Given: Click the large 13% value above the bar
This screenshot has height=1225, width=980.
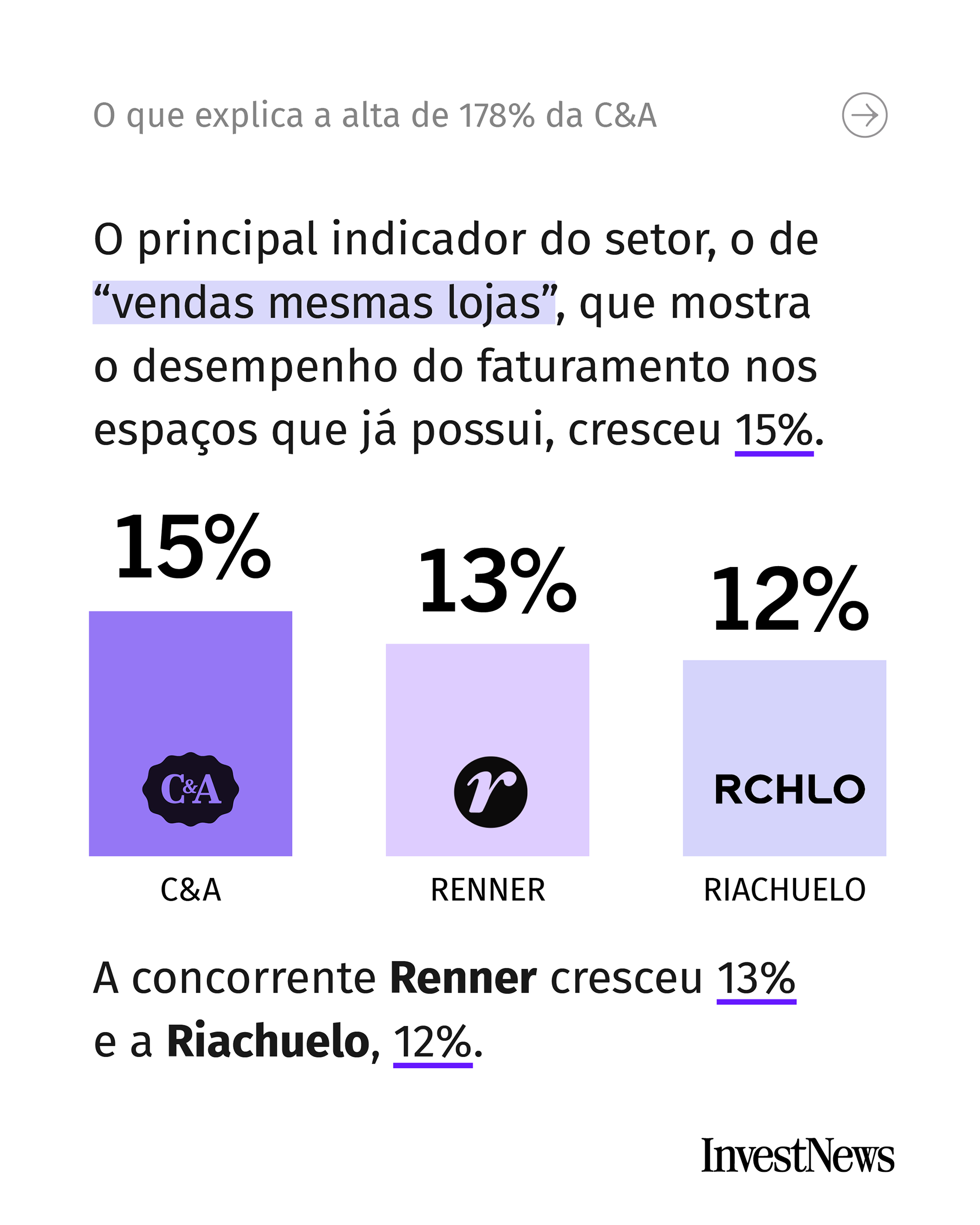Looking at the screenshot, I should pos(497,581).
